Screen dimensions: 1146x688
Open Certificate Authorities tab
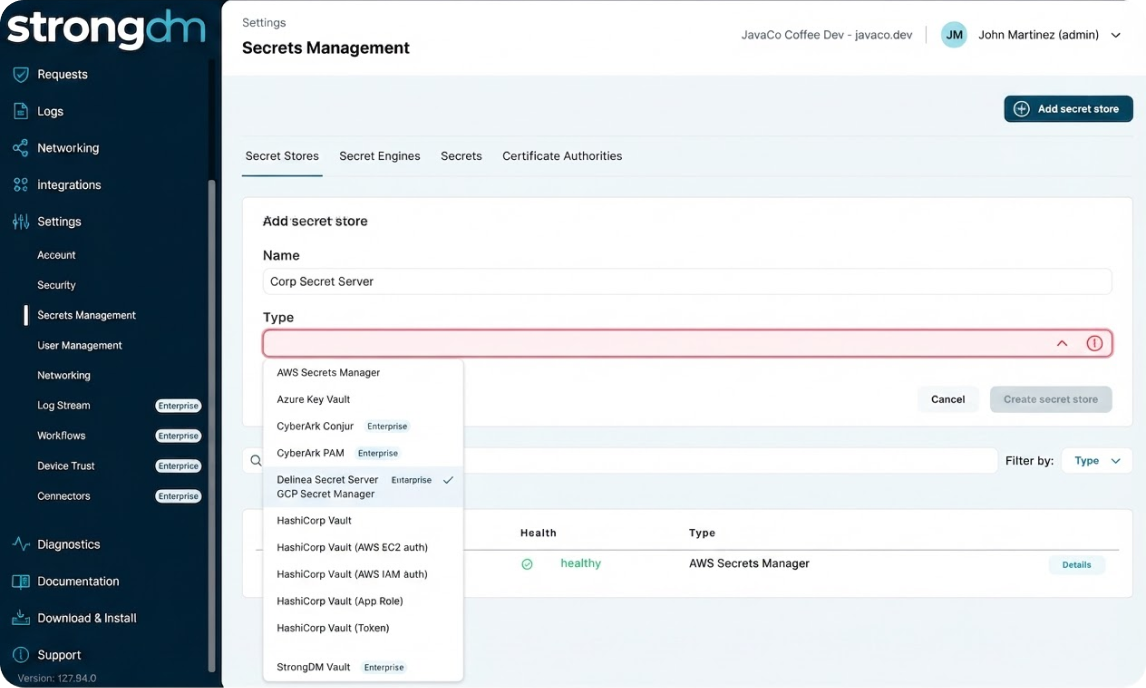coord(562,156)
